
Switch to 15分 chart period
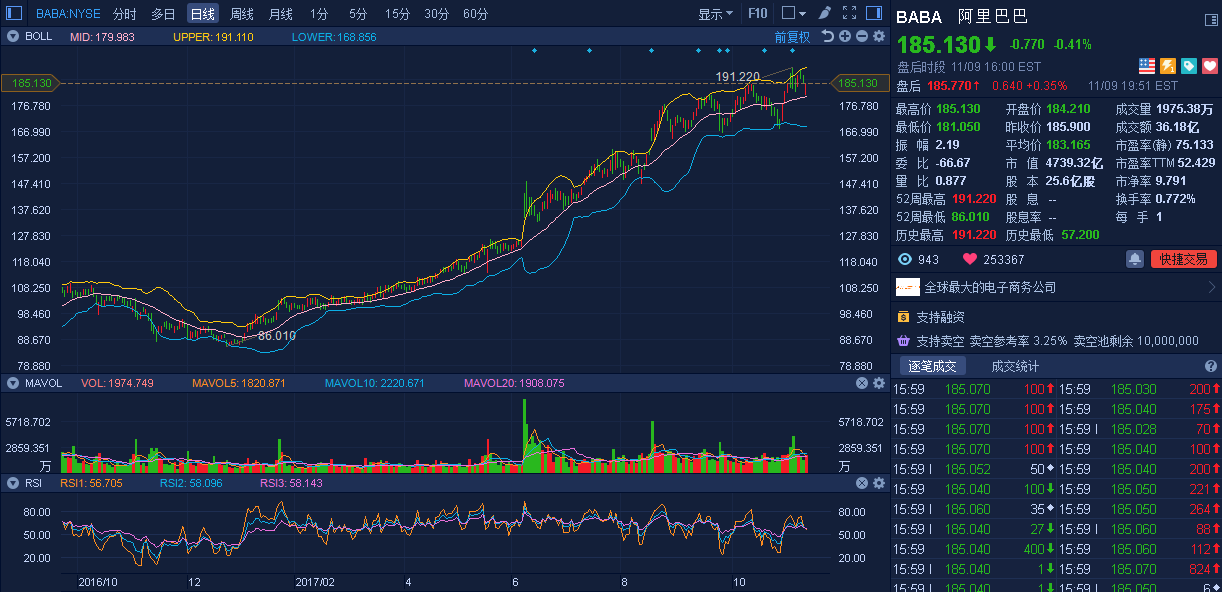(x=397, y=14)
